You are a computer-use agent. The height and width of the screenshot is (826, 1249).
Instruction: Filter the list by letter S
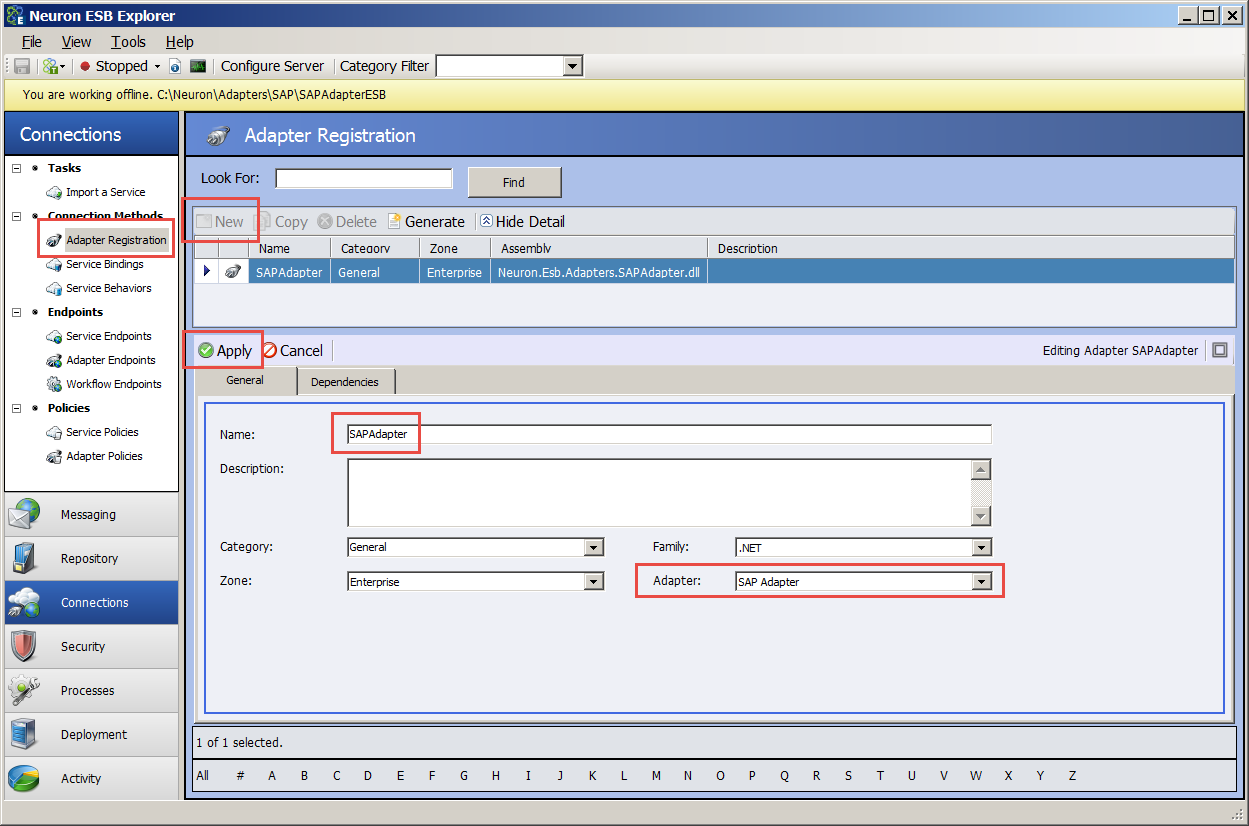pos(848,776)
